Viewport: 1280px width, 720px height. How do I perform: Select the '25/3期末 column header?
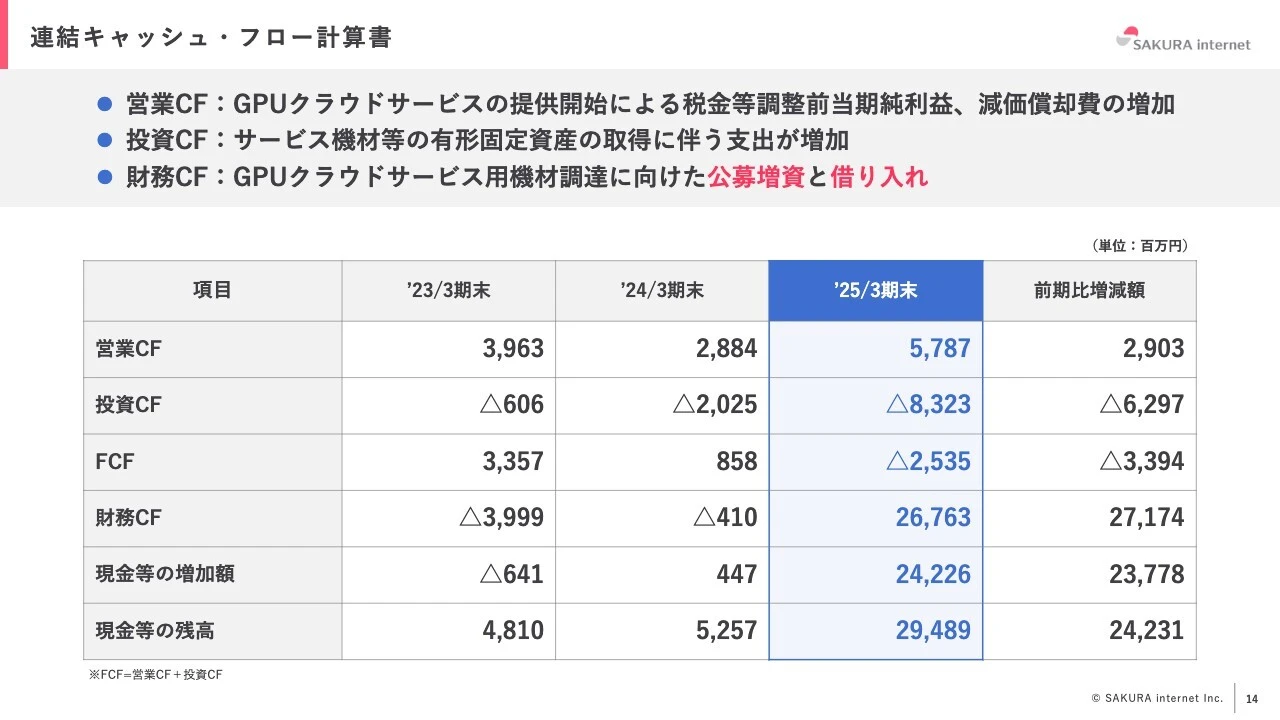pyautogui.click(x=875, y=290)
